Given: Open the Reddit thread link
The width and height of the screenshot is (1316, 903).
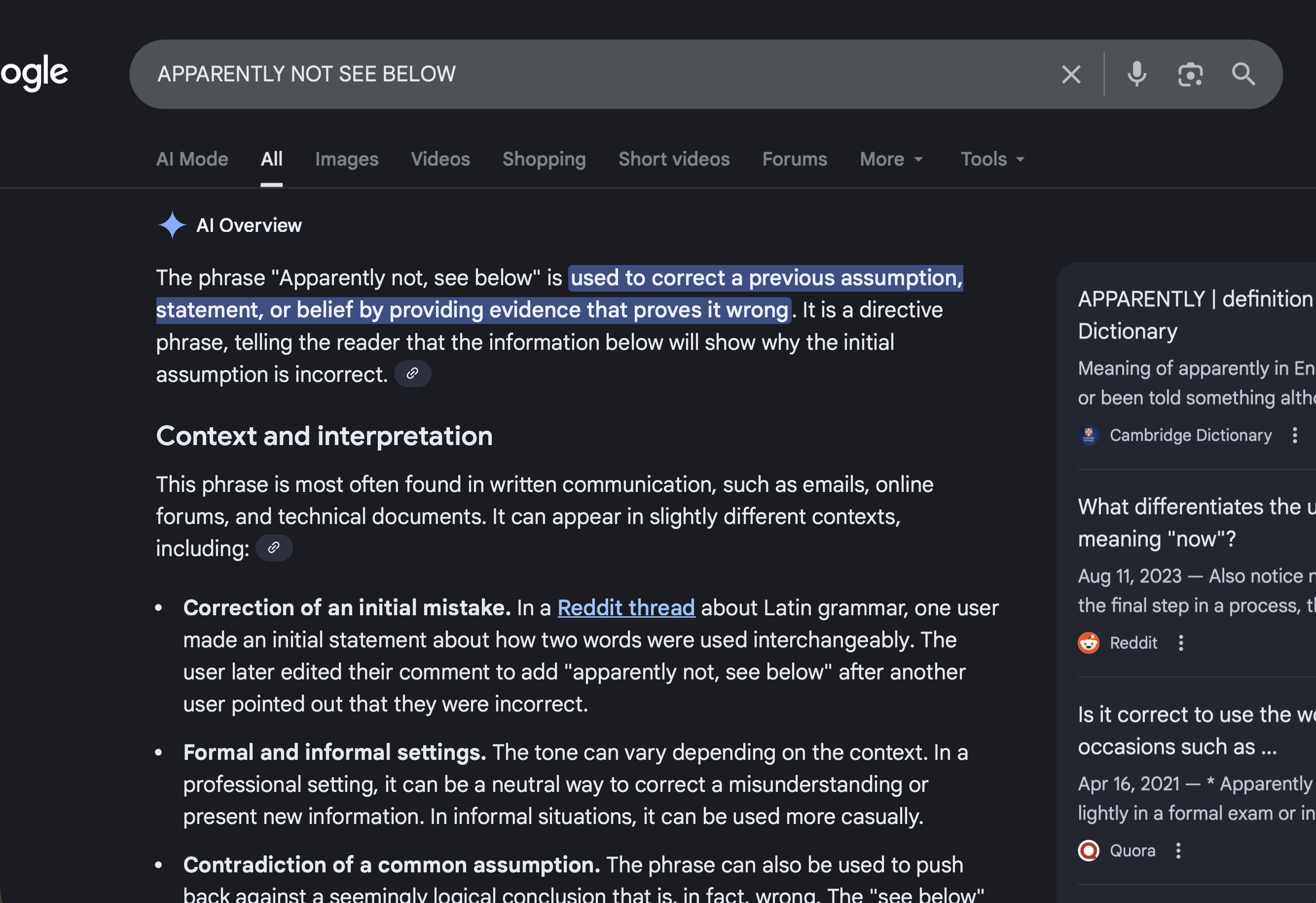Looking at the screenshot, I should [626, 608].
